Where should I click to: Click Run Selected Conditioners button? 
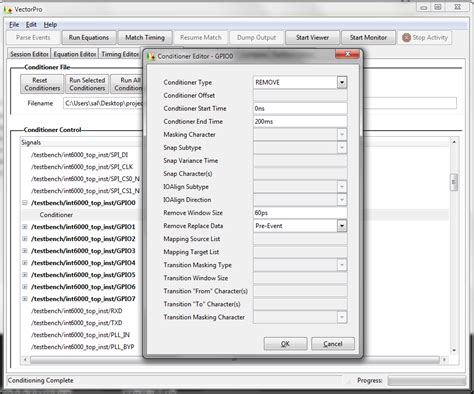coord(87,84)
